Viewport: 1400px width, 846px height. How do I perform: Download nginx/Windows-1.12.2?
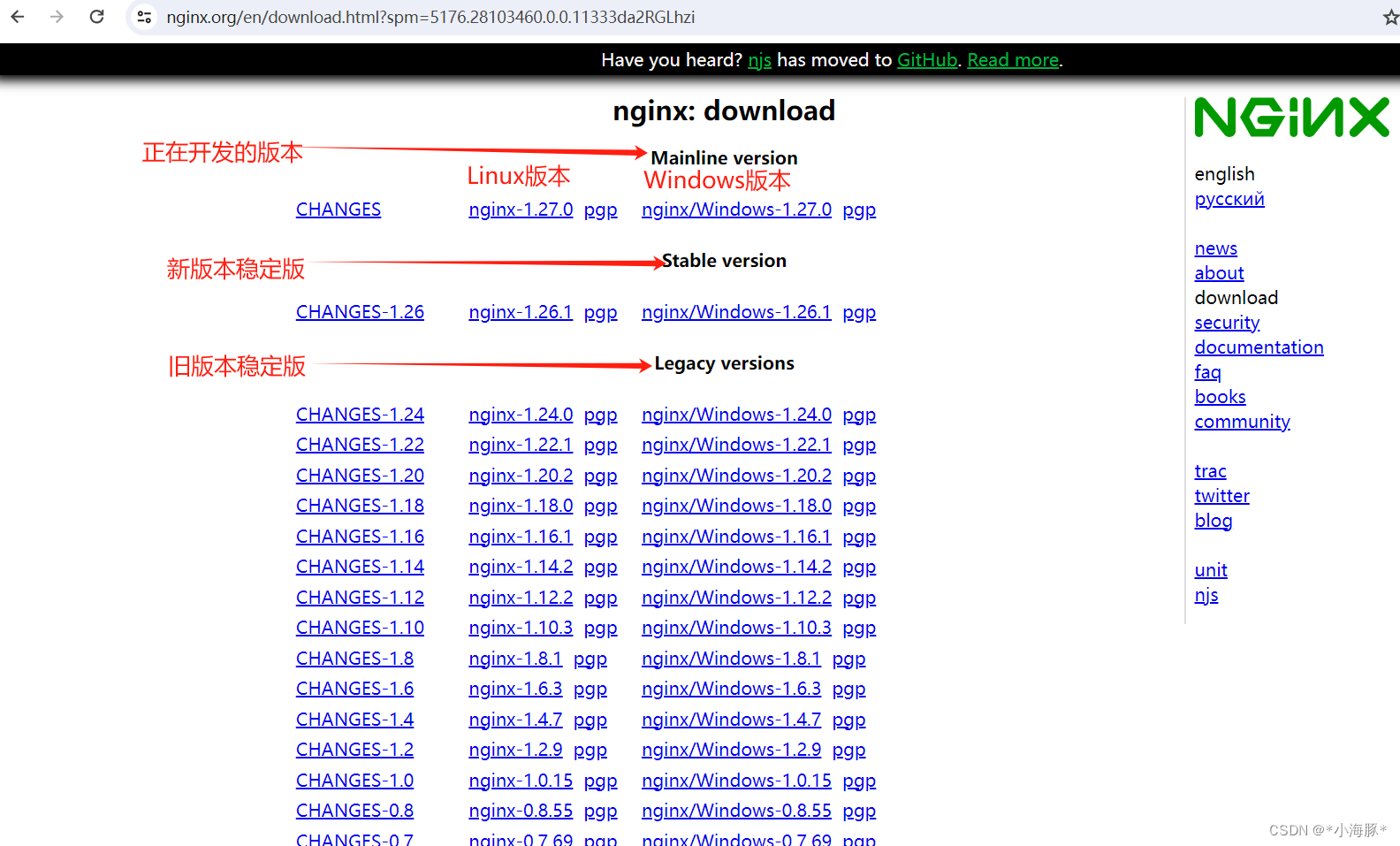736,598
